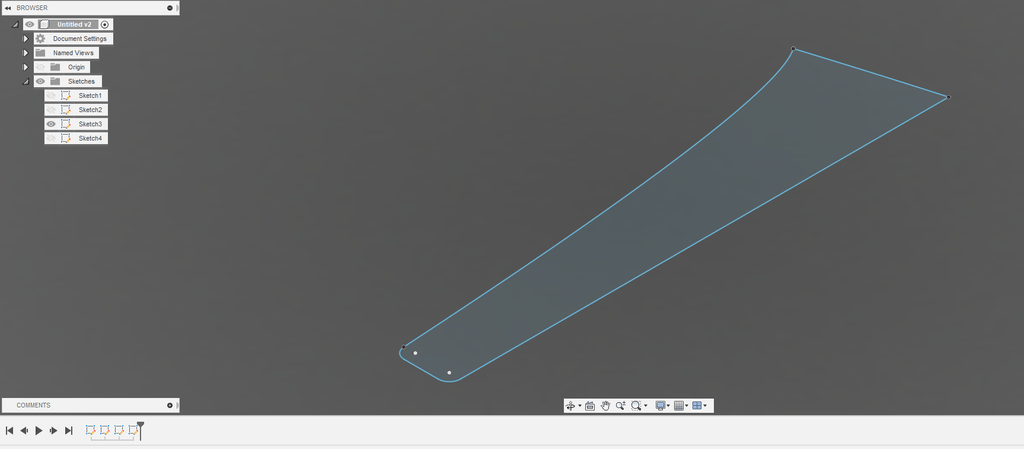Open Display Settings monitor icon
1024x449 pixels.
[x=660, y=406]
